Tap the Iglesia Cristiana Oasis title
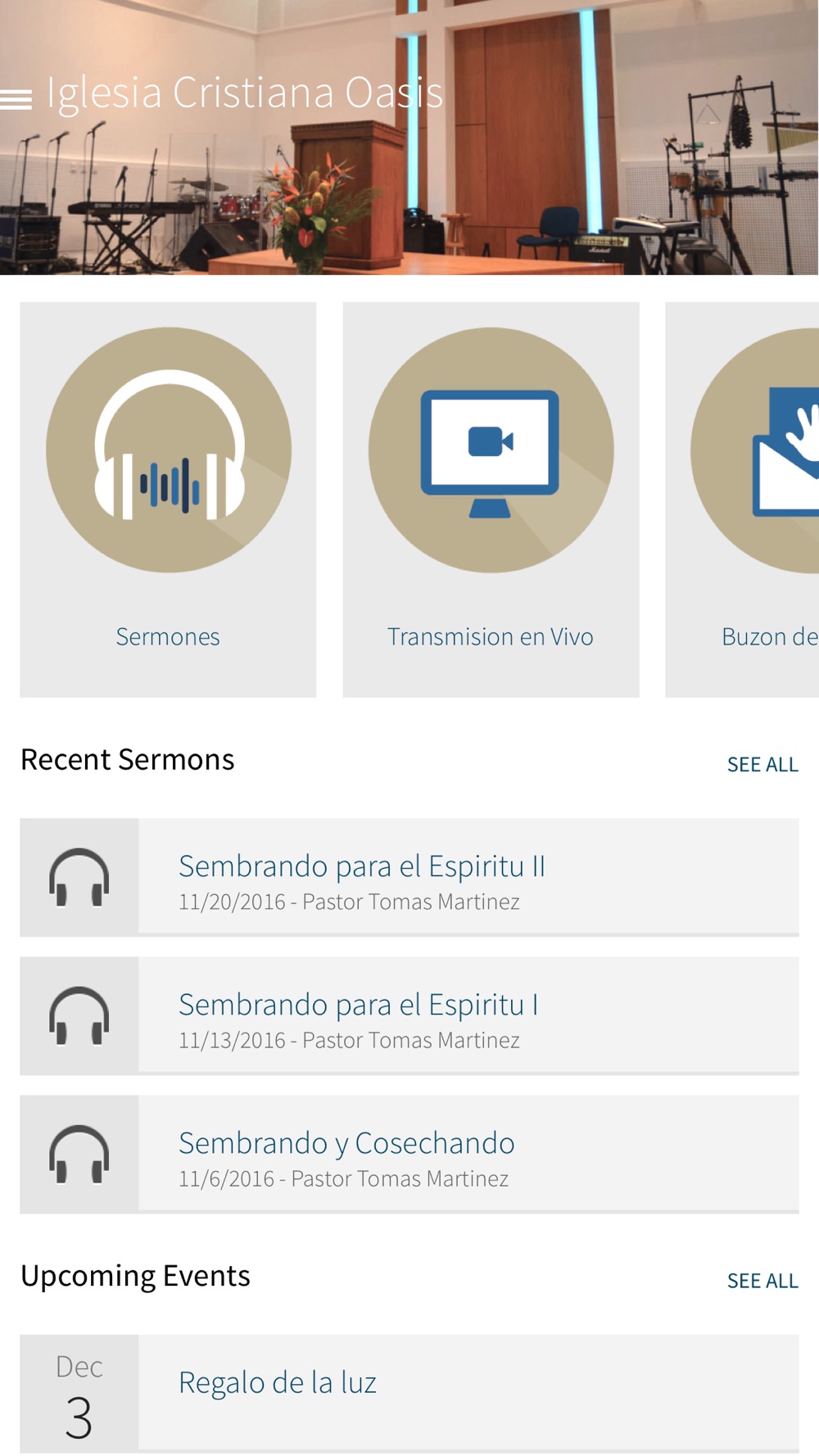This screenshot has height=1456, width=819. tap(245, 93)
